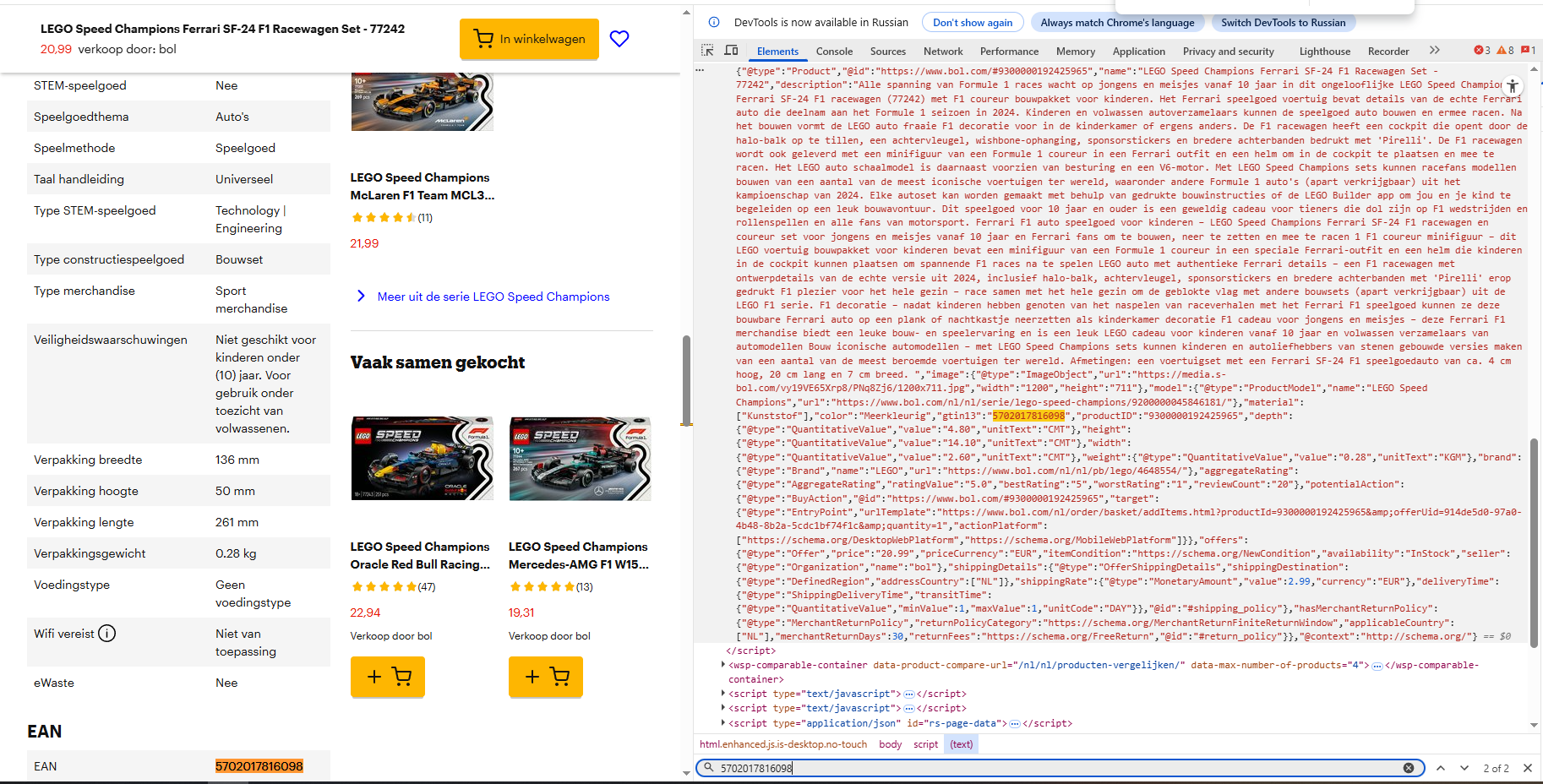Open the DevTools inspect element picker

click(x=707, y=51)
